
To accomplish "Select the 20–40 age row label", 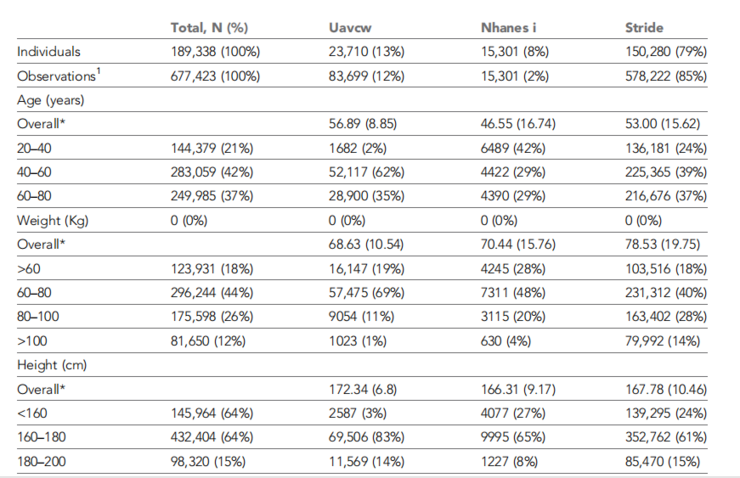I will tap(35, 147).
